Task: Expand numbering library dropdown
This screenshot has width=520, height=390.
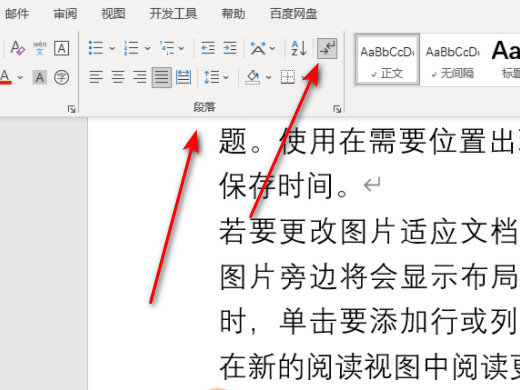Action: coord(147,49)
